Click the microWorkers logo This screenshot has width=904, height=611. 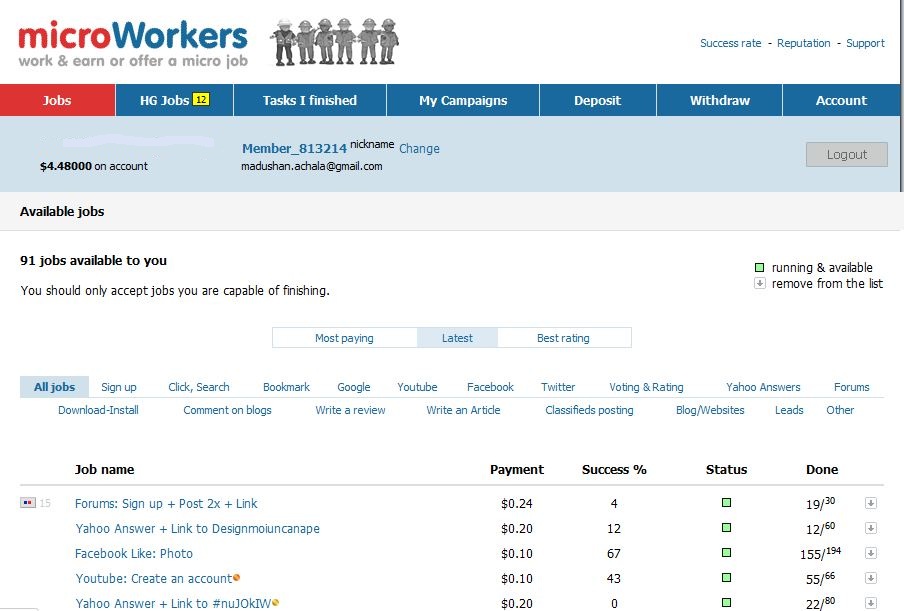click(x=133, y=44)
